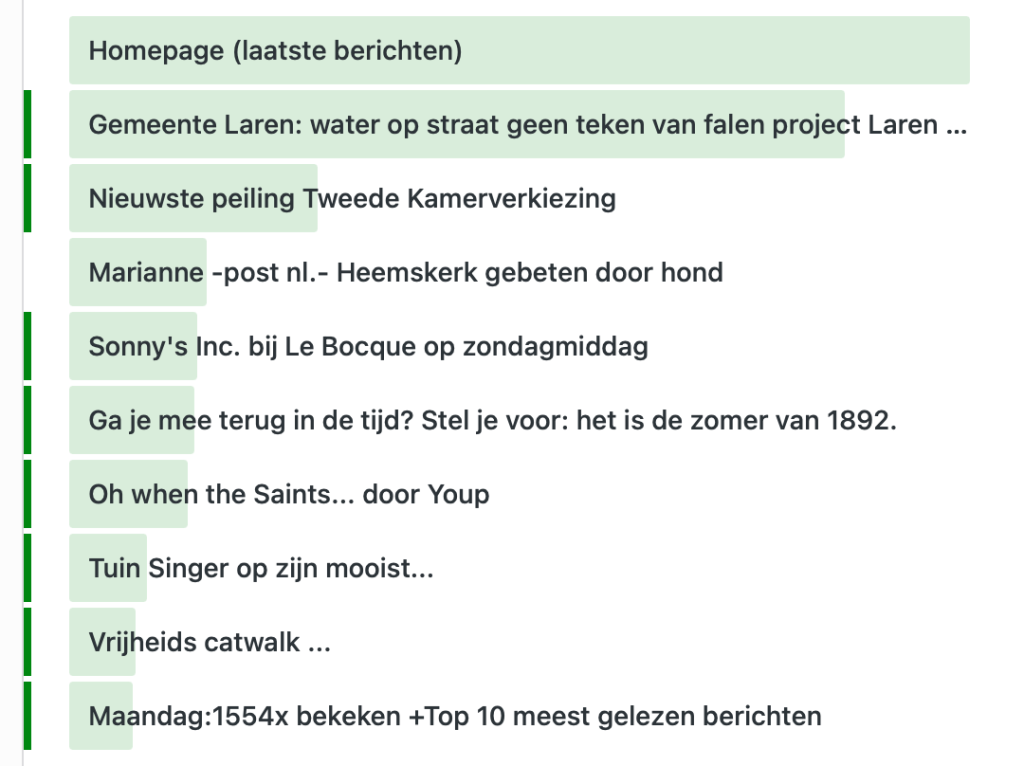
Task: Select green indicator left of Tuin Singer row
Action: (27, 568)
